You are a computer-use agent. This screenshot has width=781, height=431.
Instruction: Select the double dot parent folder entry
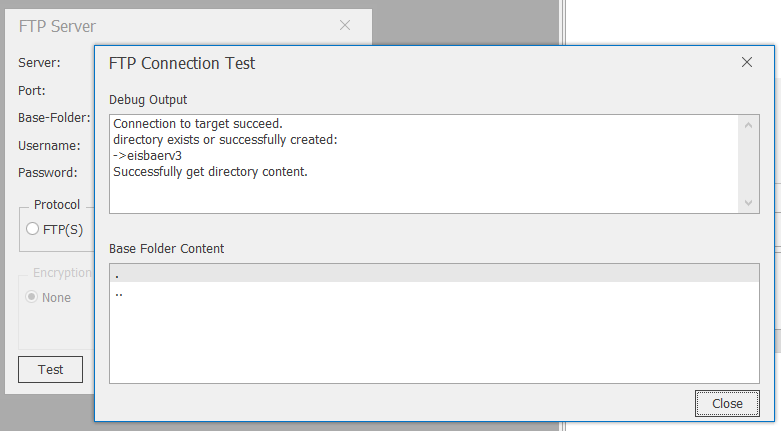click(x=434, y=292)
